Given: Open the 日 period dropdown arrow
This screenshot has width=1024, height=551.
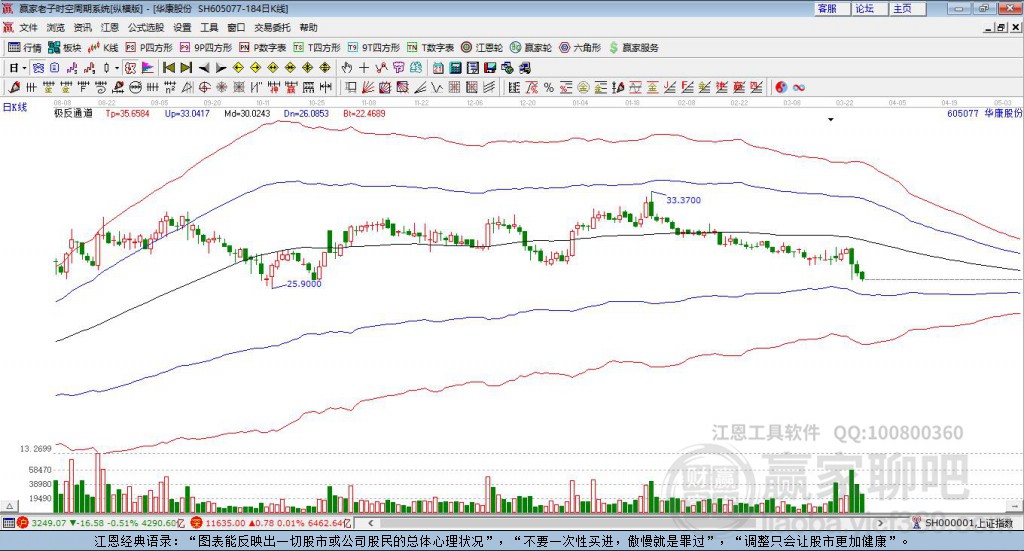Looking at the screenshot, I should click(24, 68).
